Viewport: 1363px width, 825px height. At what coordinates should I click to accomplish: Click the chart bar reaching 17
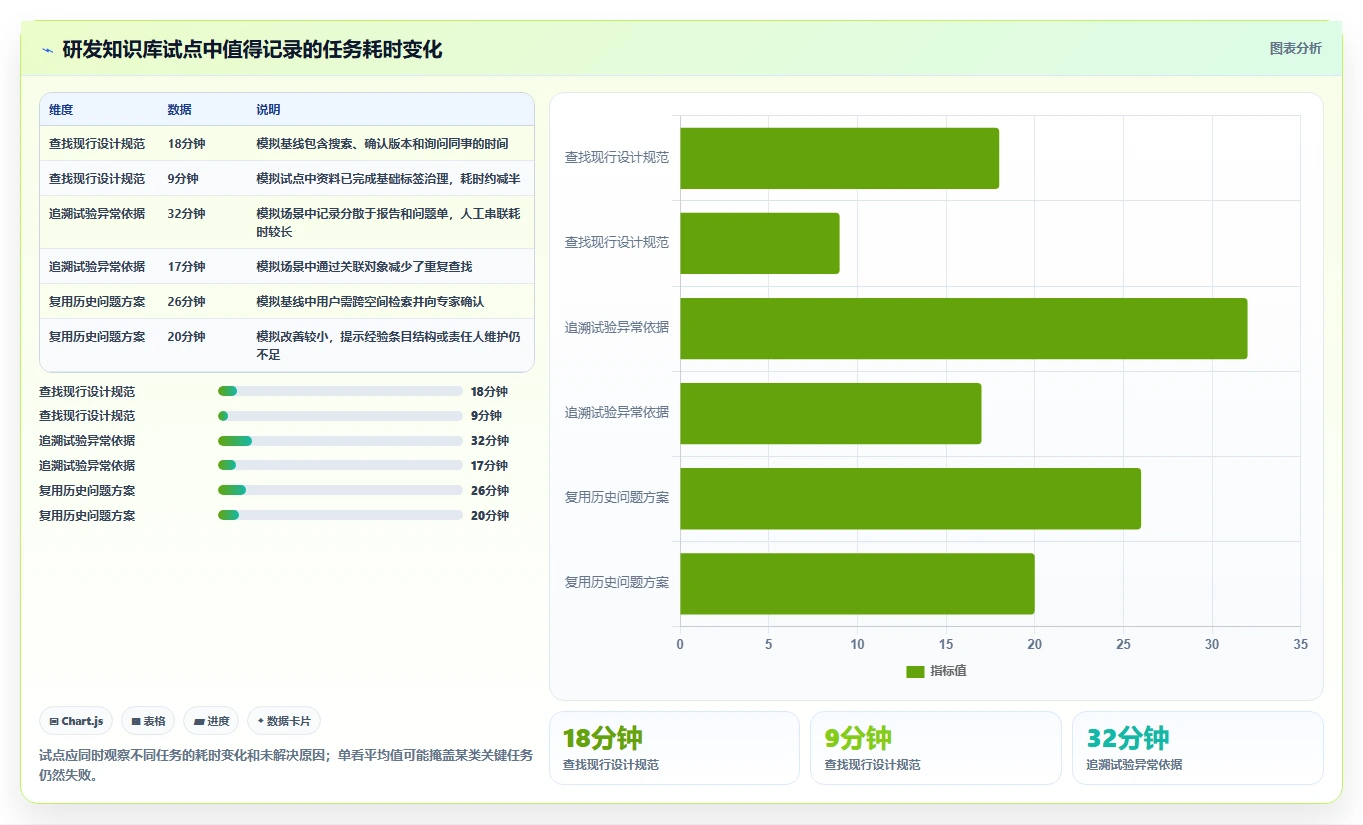831,413
